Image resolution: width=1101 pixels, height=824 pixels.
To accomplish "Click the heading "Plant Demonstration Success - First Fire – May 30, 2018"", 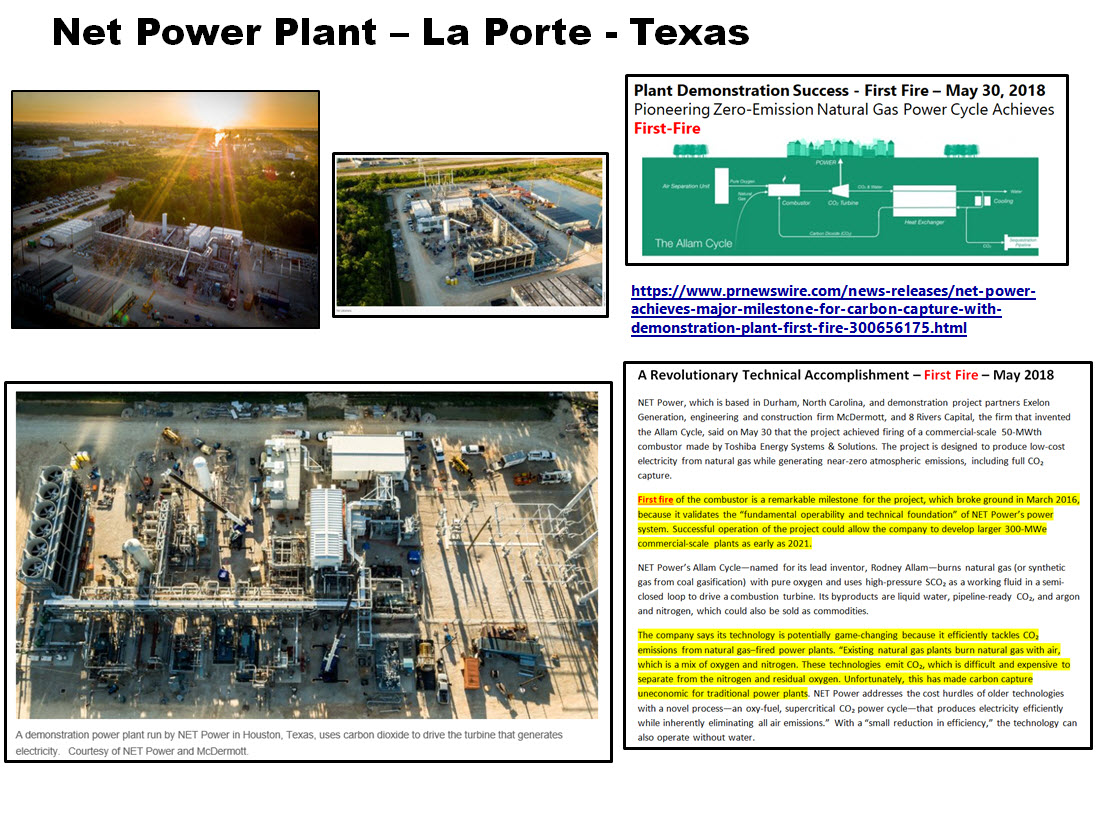I will click(839, 91).
